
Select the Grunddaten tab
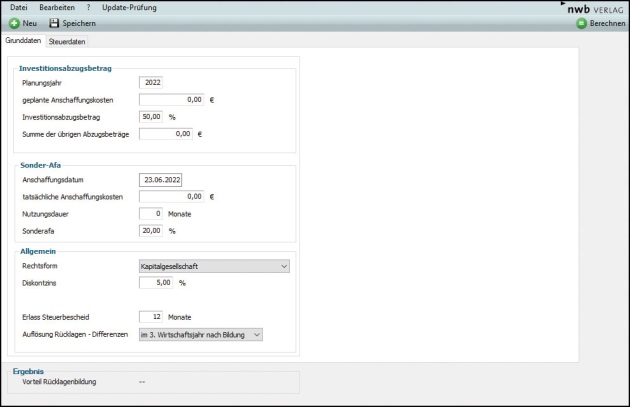click(x=23, y=41)
